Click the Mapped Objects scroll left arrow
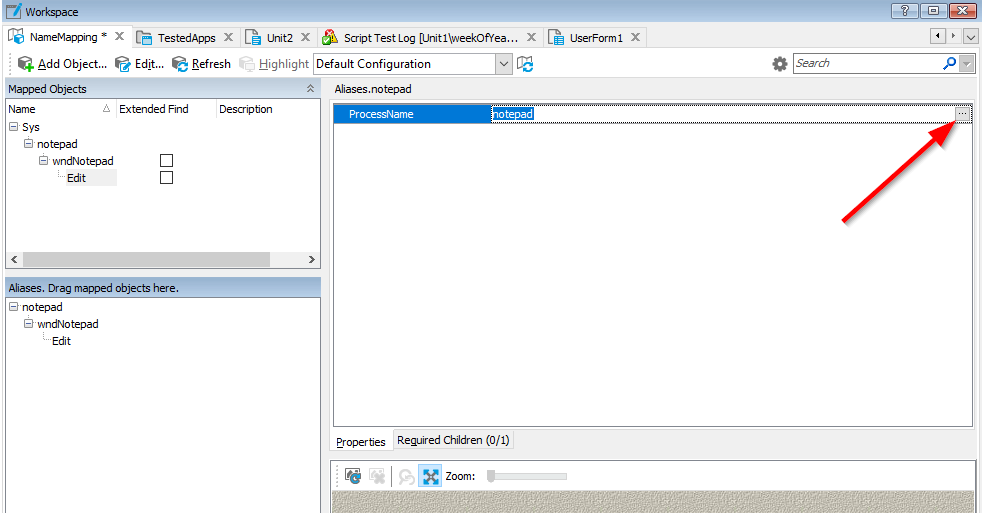The height and width of the screenshot is (513, 982). pyautogui.click(x=14, y=259)
